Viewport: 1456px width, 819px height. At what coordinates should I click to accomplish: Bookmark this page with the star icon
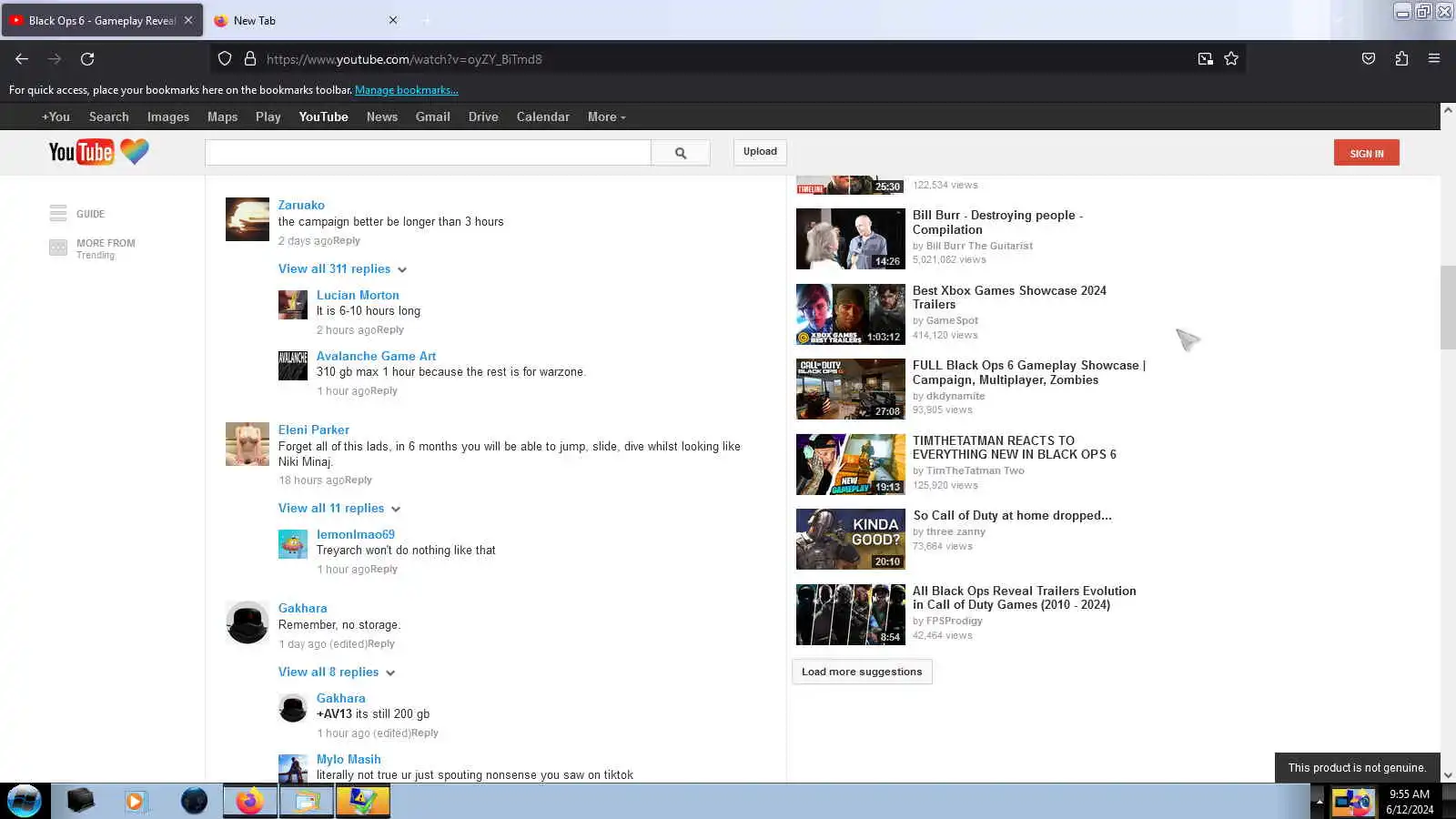coord(1231,59)
